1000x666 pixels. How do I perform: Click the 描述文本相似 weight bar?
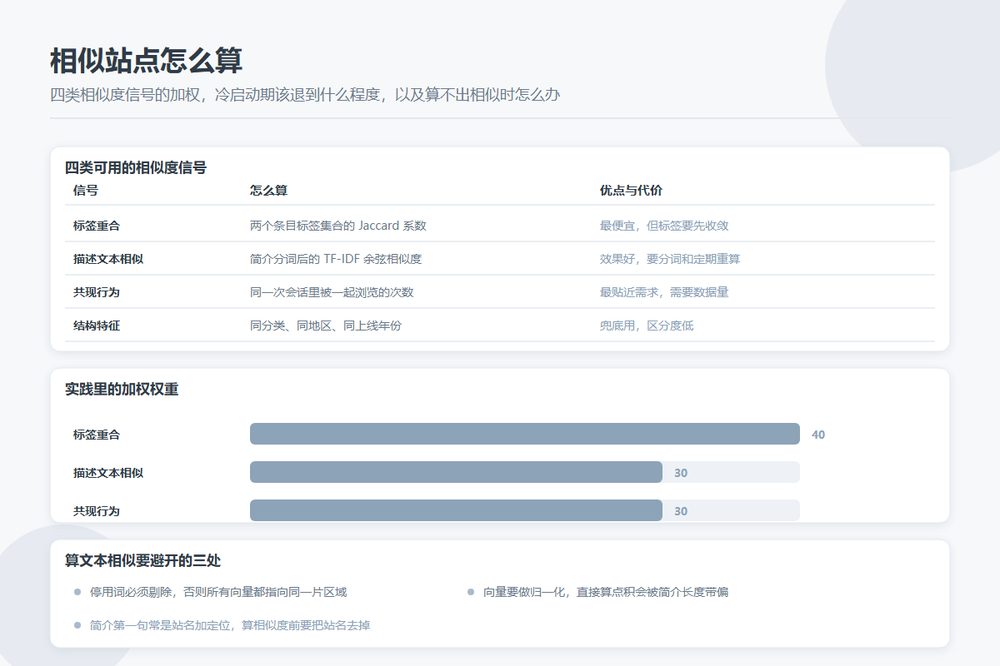[456, 472]
